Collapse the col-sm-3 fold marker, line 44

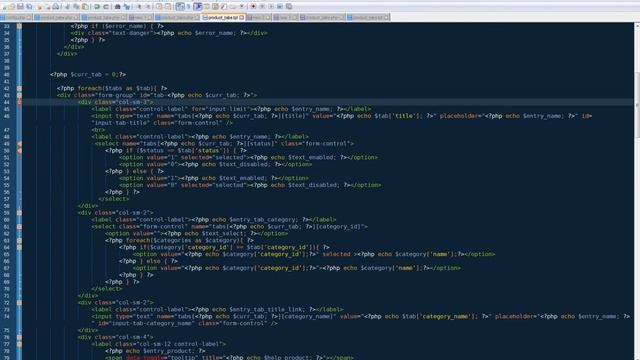(19, 102)
